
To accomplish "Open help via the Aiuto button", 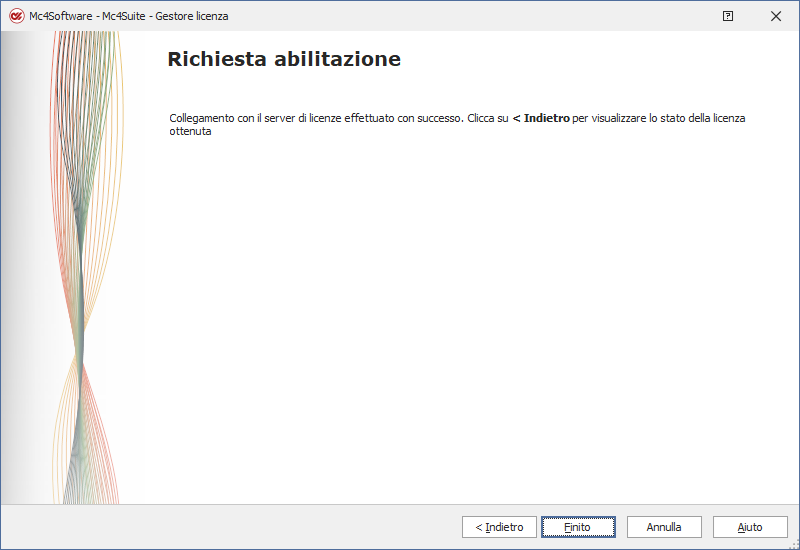I will click(x=750, y=527).
